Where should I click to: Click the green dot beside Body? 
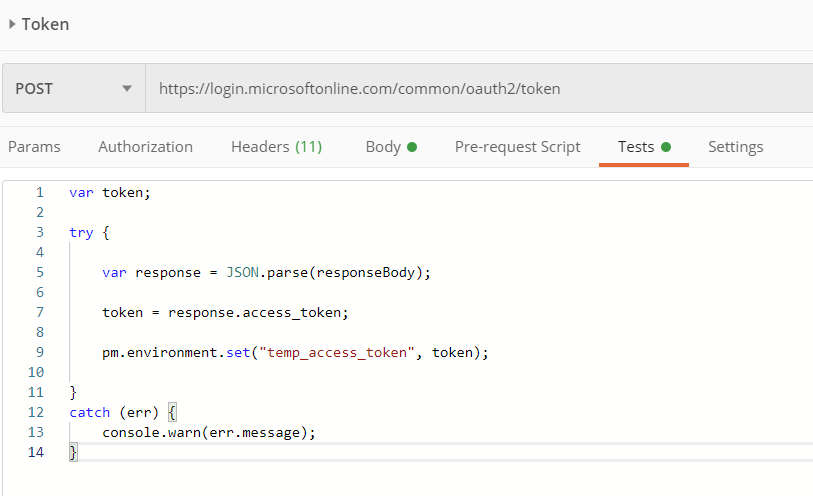(412, 147)
